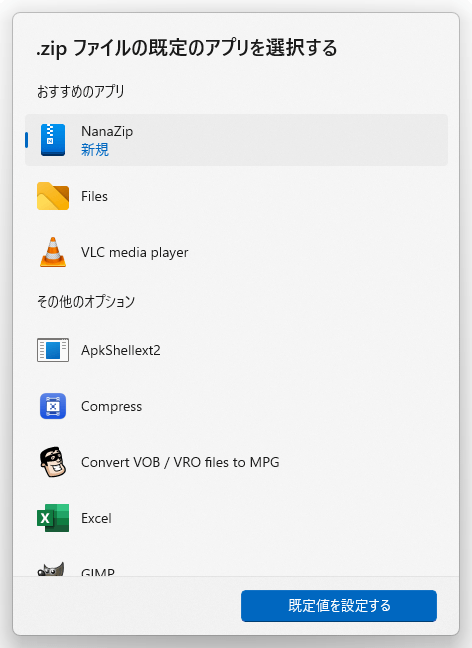472x648 pixels.
Task: Select NanaZip as the default app
Action: click(236, 140)
